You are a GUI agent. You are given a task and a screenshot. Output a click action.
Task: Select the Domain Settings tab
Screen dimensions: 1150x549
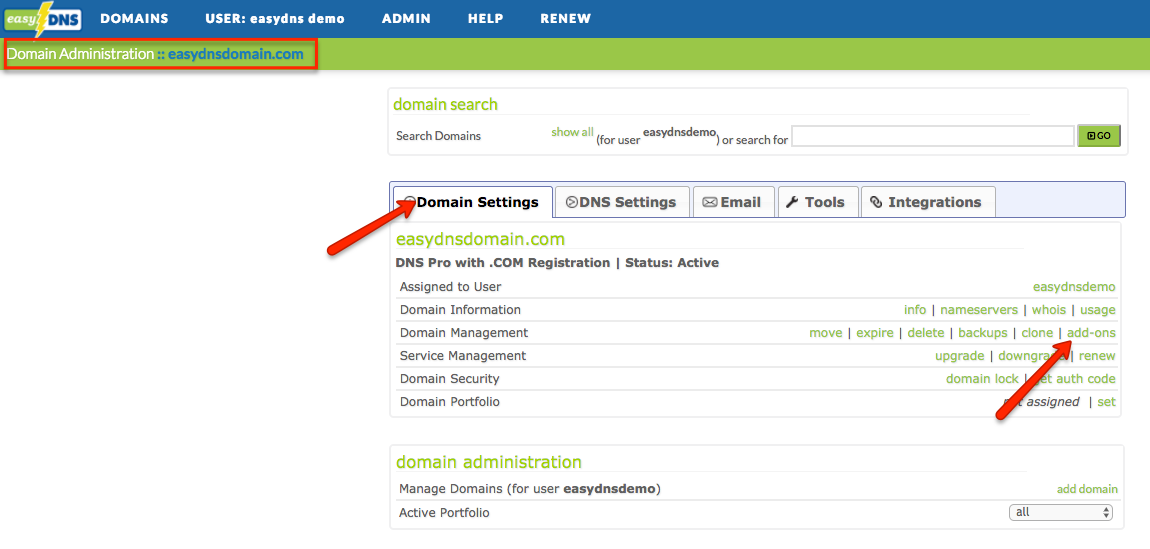coord(472,202)
